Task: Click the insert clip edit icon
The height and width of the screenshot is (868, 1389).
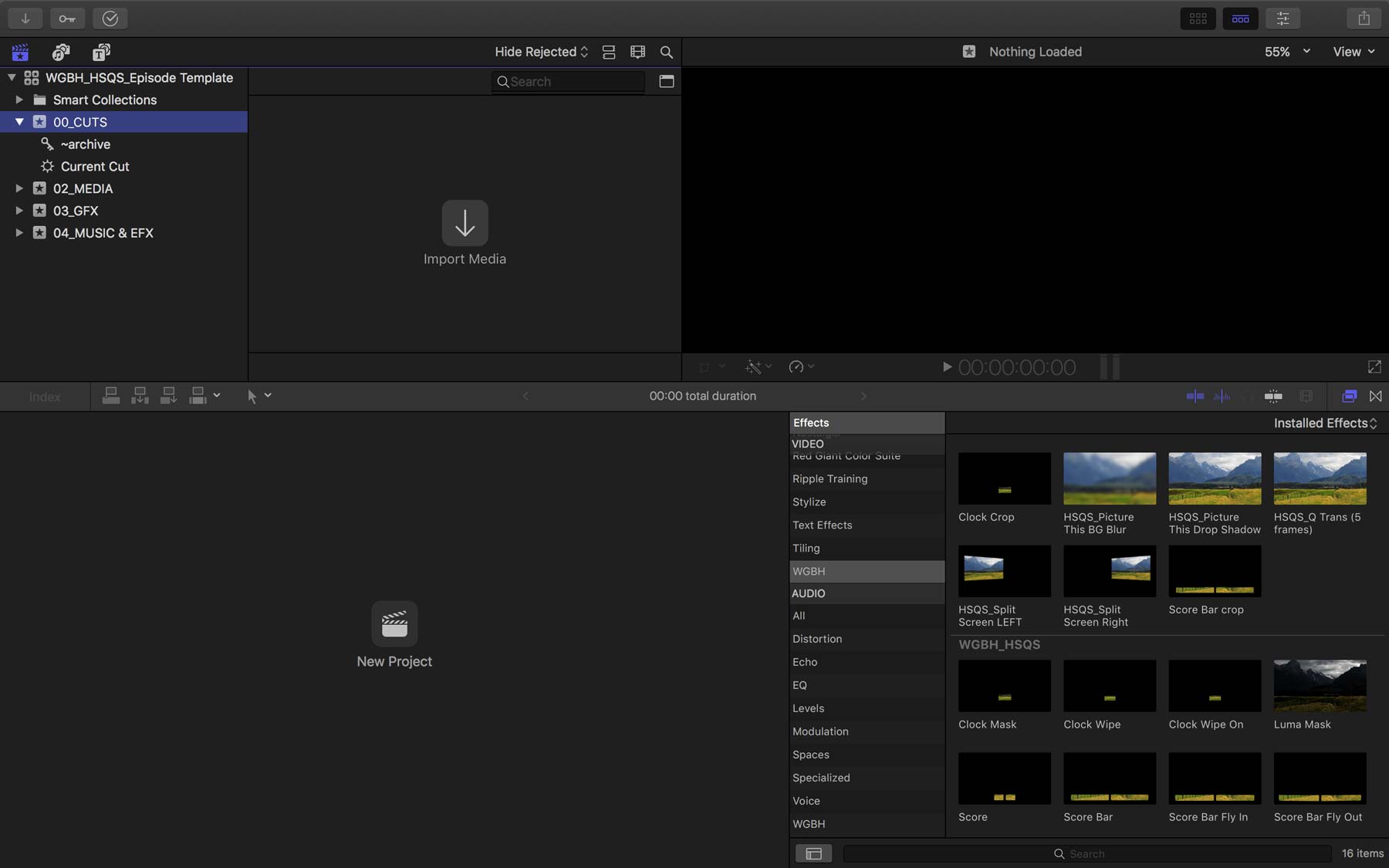Action: (140, 396)
